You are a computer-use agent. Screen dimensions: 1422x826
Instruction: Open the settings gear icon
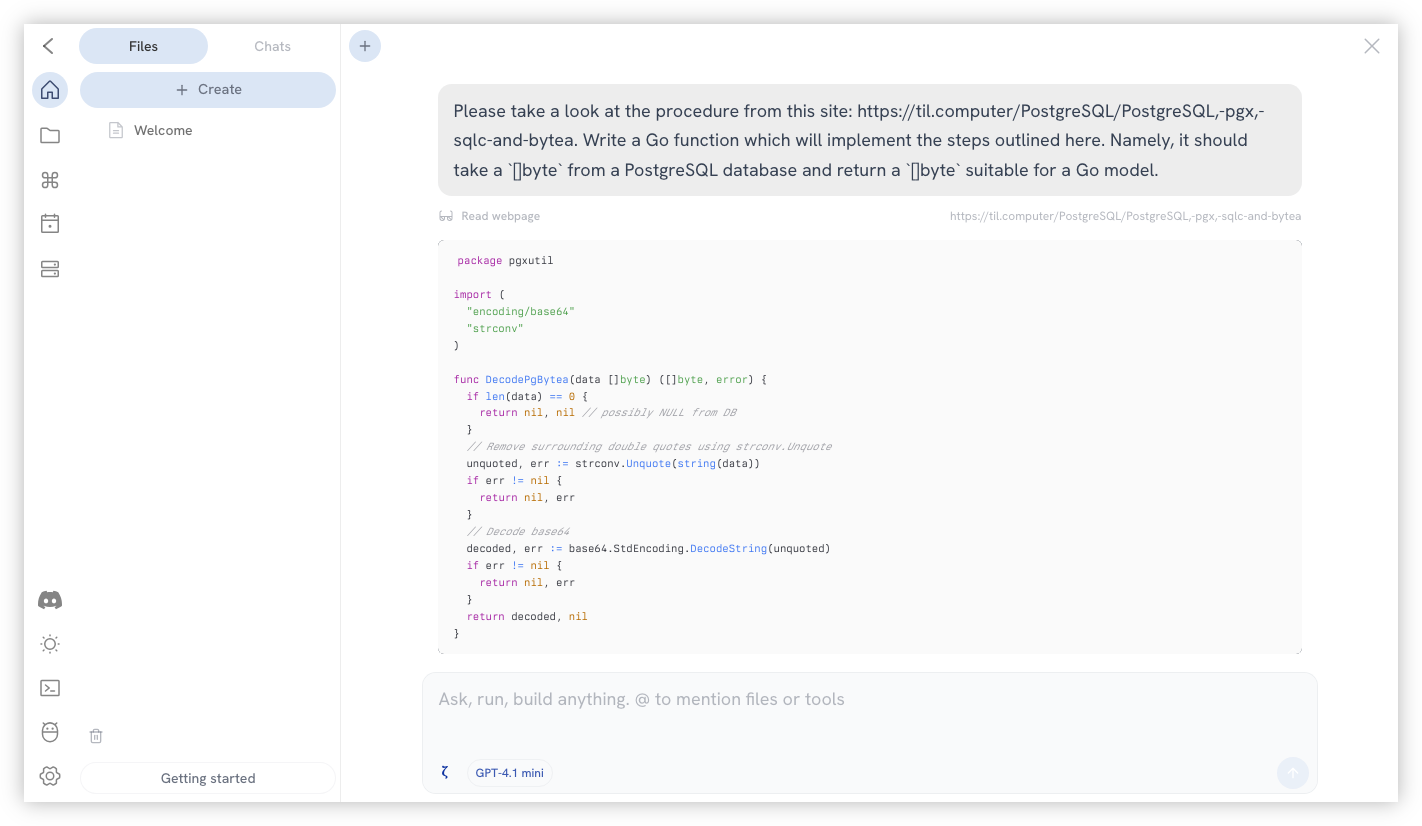tap(50, 776)
